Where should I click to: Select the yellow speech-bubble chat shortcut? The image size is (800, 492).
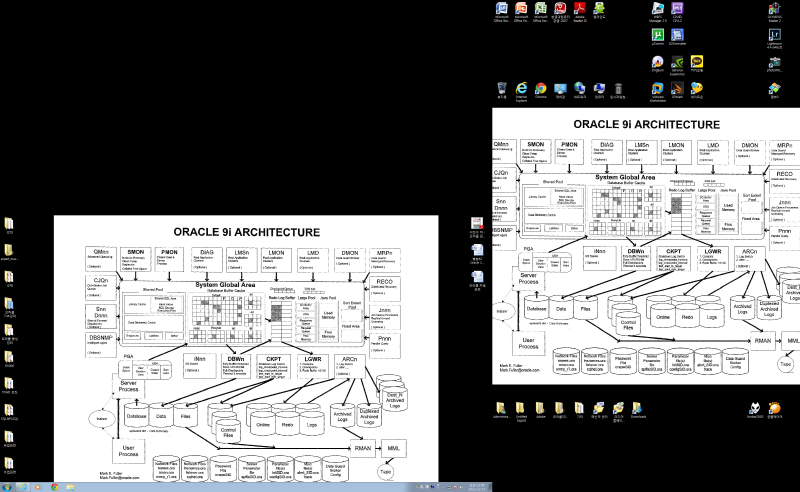pyautogui.click(x=696, y=90)
